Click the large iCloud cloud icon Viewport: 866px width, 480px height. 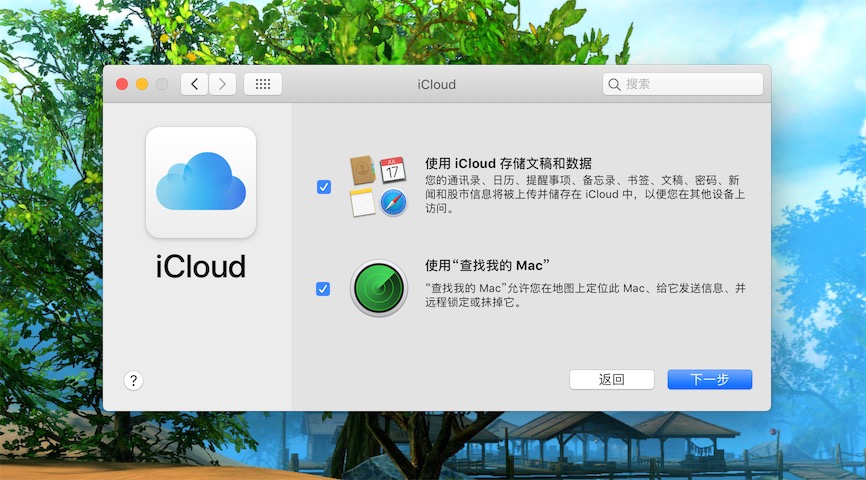201,182
